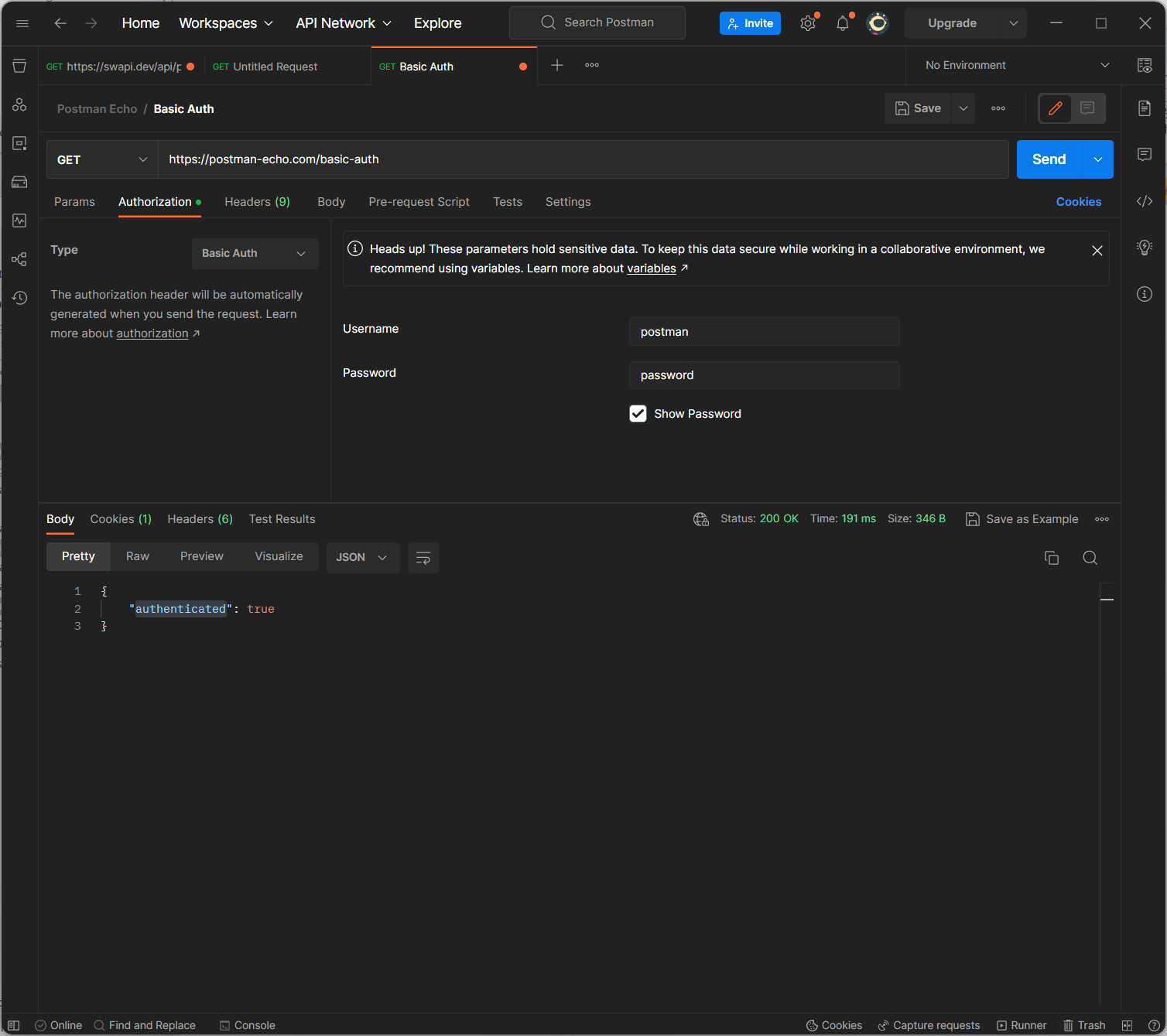Image resolution: width=1167 pixels, height=1036 pixels.
Task: Open the Upgrade options arrow
Action: (x=1014, y=23)
